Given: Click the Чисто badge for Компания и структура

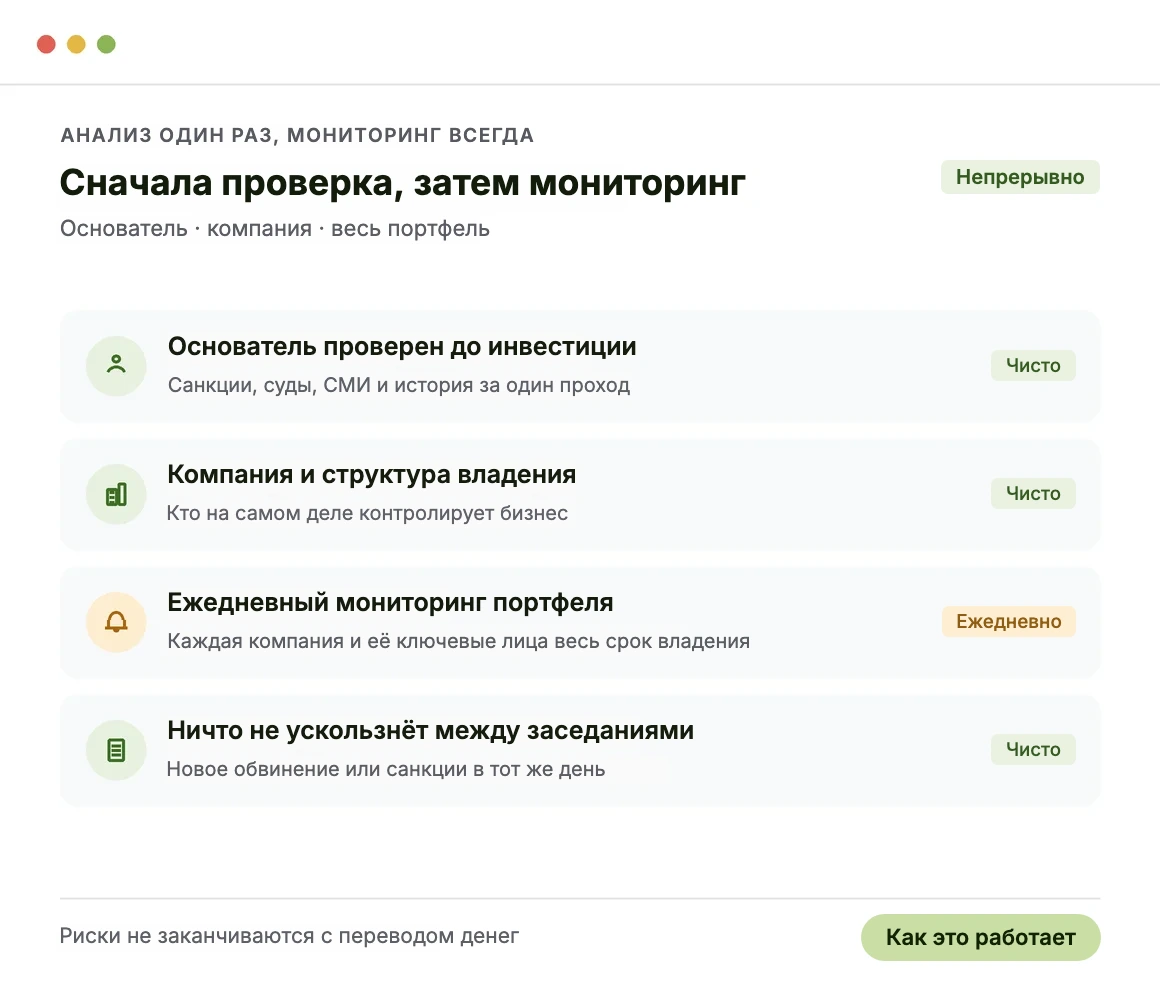Looking at the screenshot, I should pyautogui.click(x=1033, y=493).
